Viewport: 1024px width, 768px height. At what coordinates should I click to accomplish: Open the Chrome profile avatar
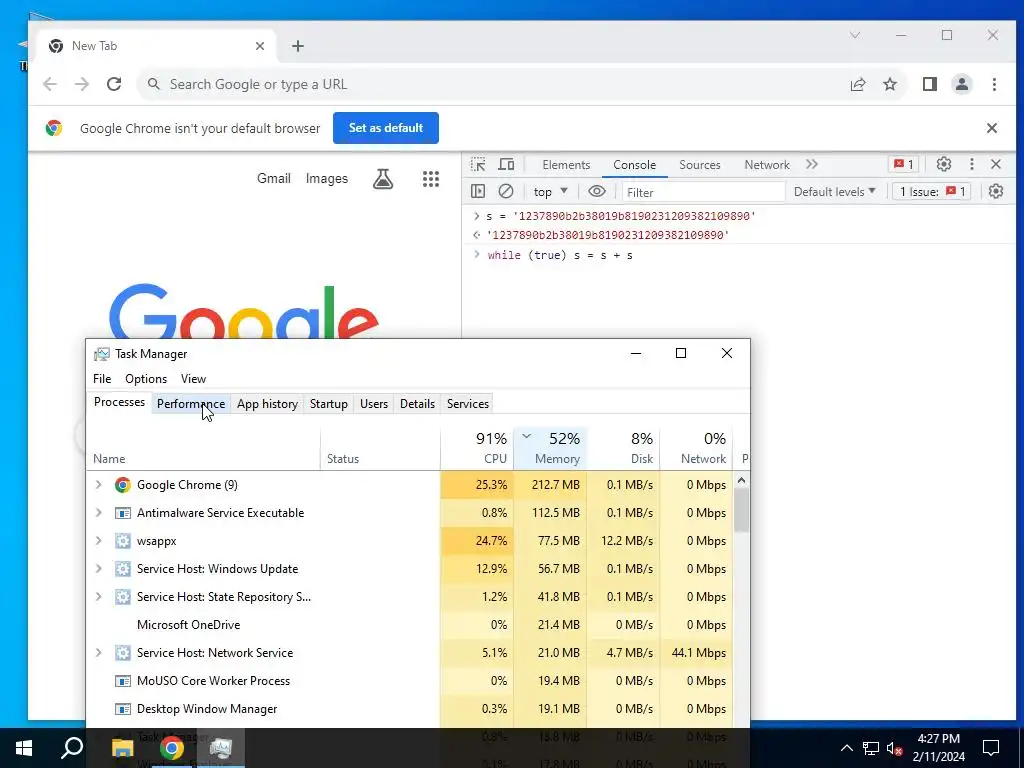(961, 84)
